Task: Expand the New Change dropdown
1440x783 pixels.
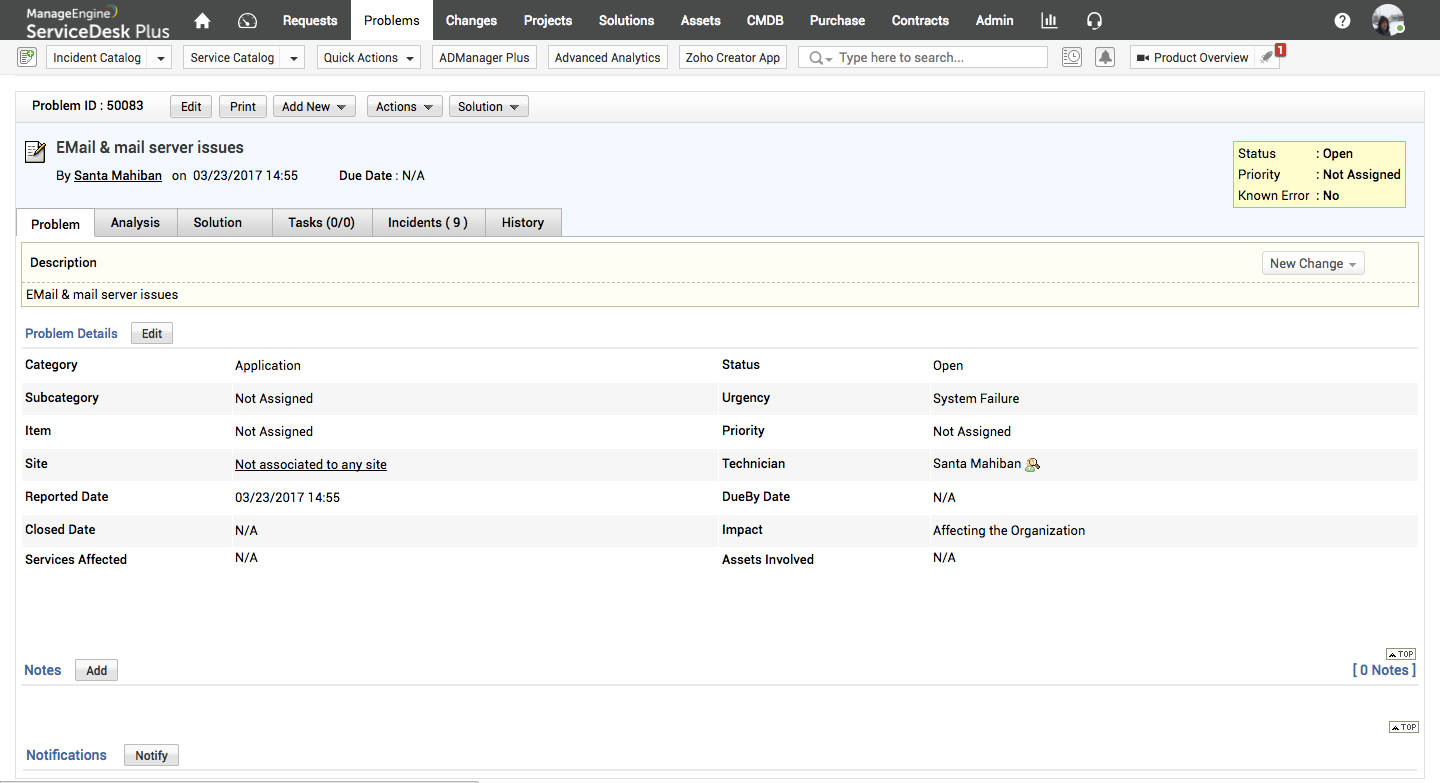Action: [1312, 264]
